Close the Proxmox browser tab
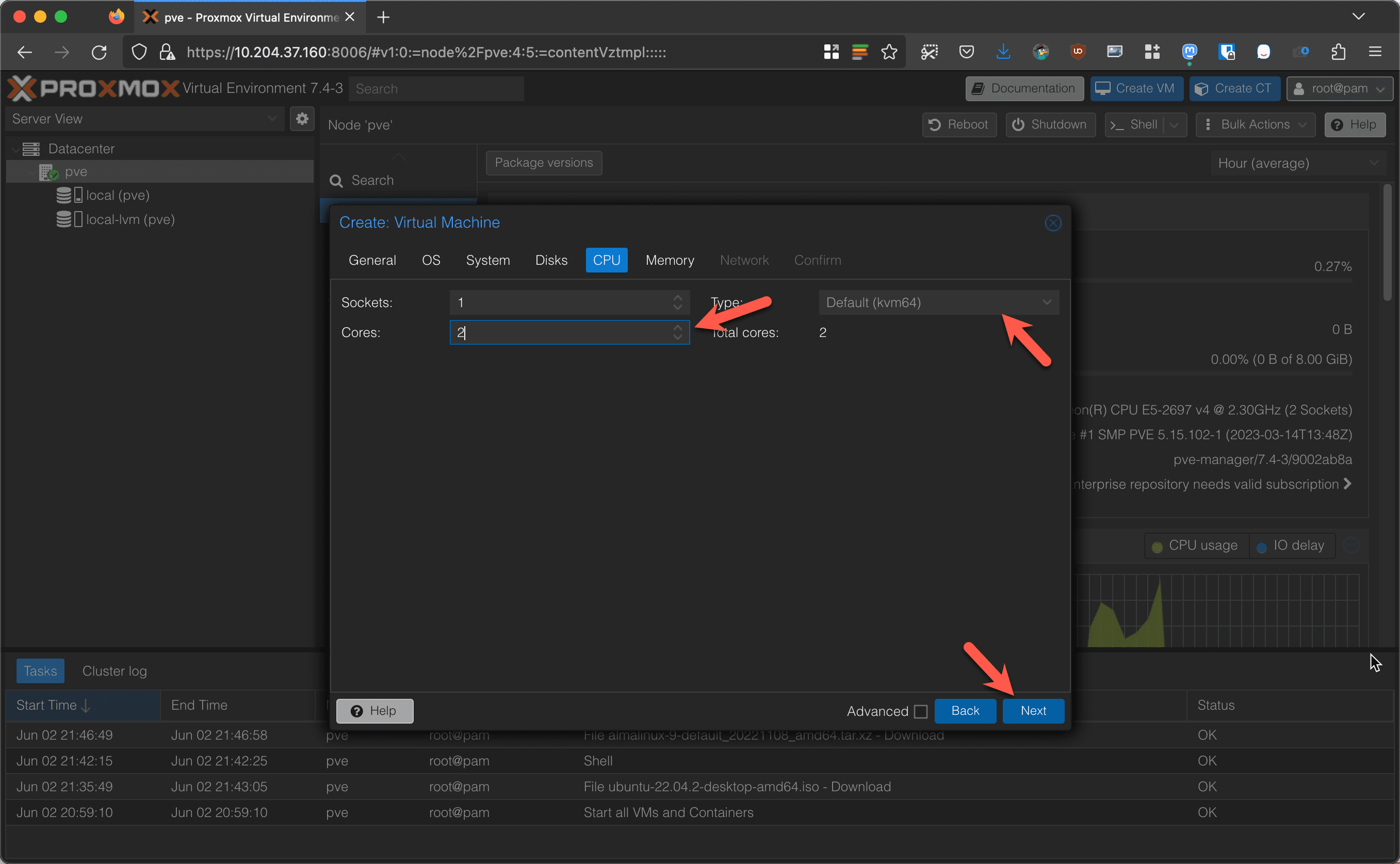 350,17
